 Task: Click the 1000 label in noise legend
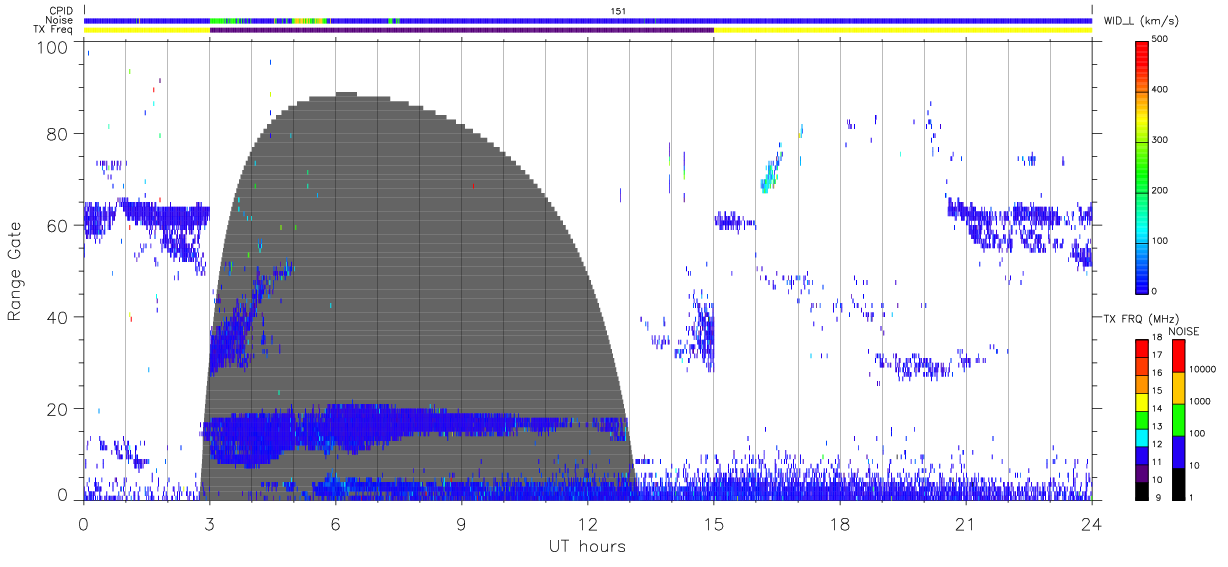pos(1202,401)
